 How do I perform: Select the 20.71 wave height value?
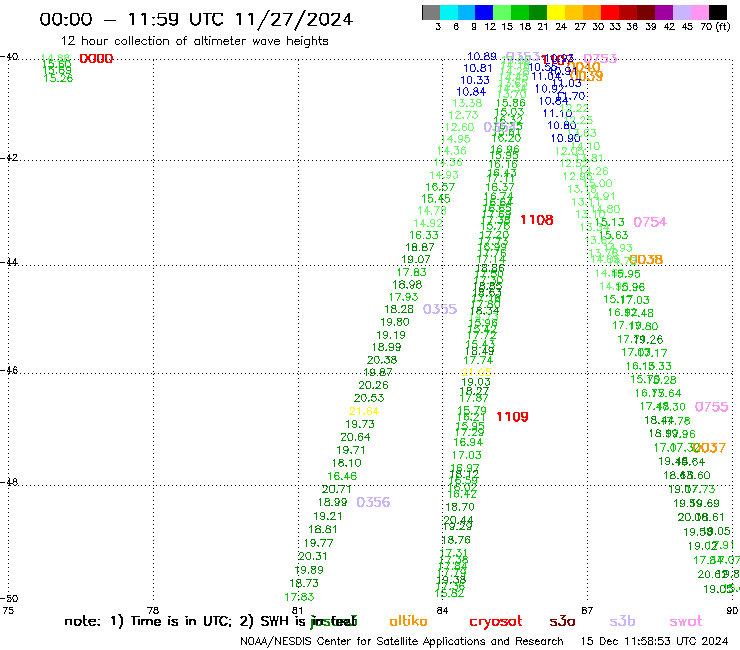tap(336, 490)
